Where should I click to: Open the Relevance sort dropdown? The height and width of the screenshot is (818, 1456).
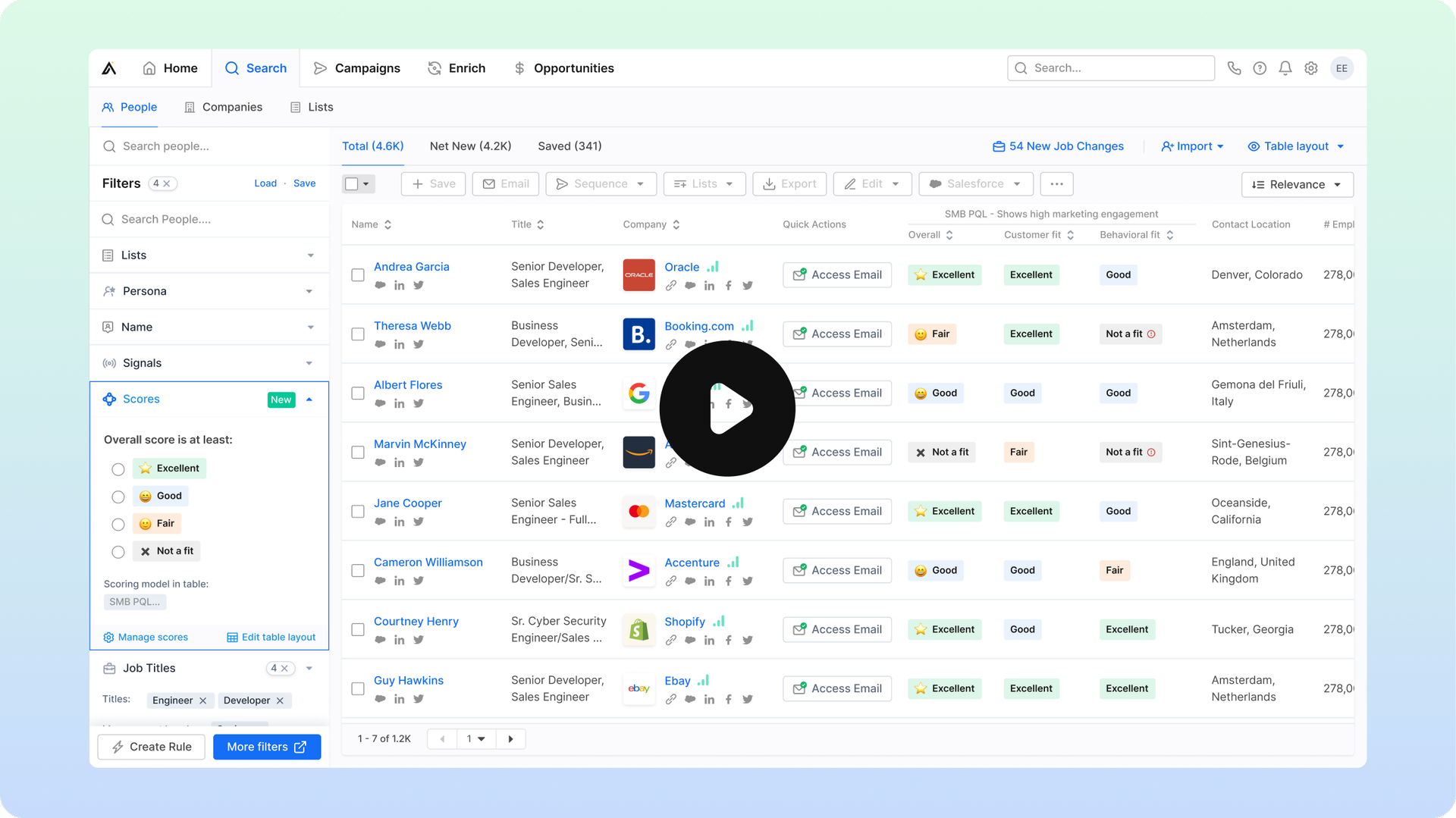(x=1297, y=184)
